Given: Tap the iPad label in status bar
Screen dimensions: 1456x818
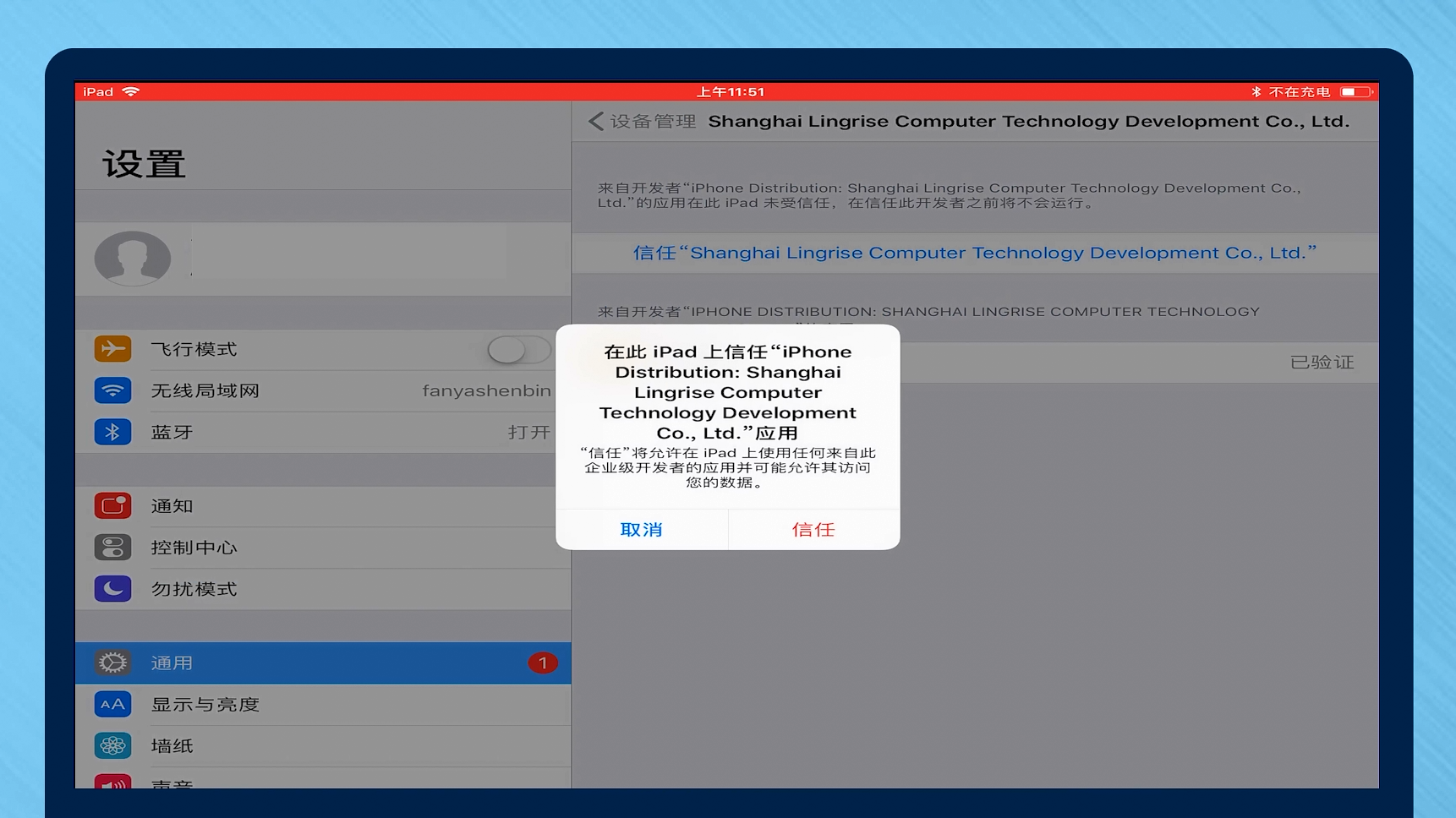Looking at the screenshot, I should (x=98, y=91).
